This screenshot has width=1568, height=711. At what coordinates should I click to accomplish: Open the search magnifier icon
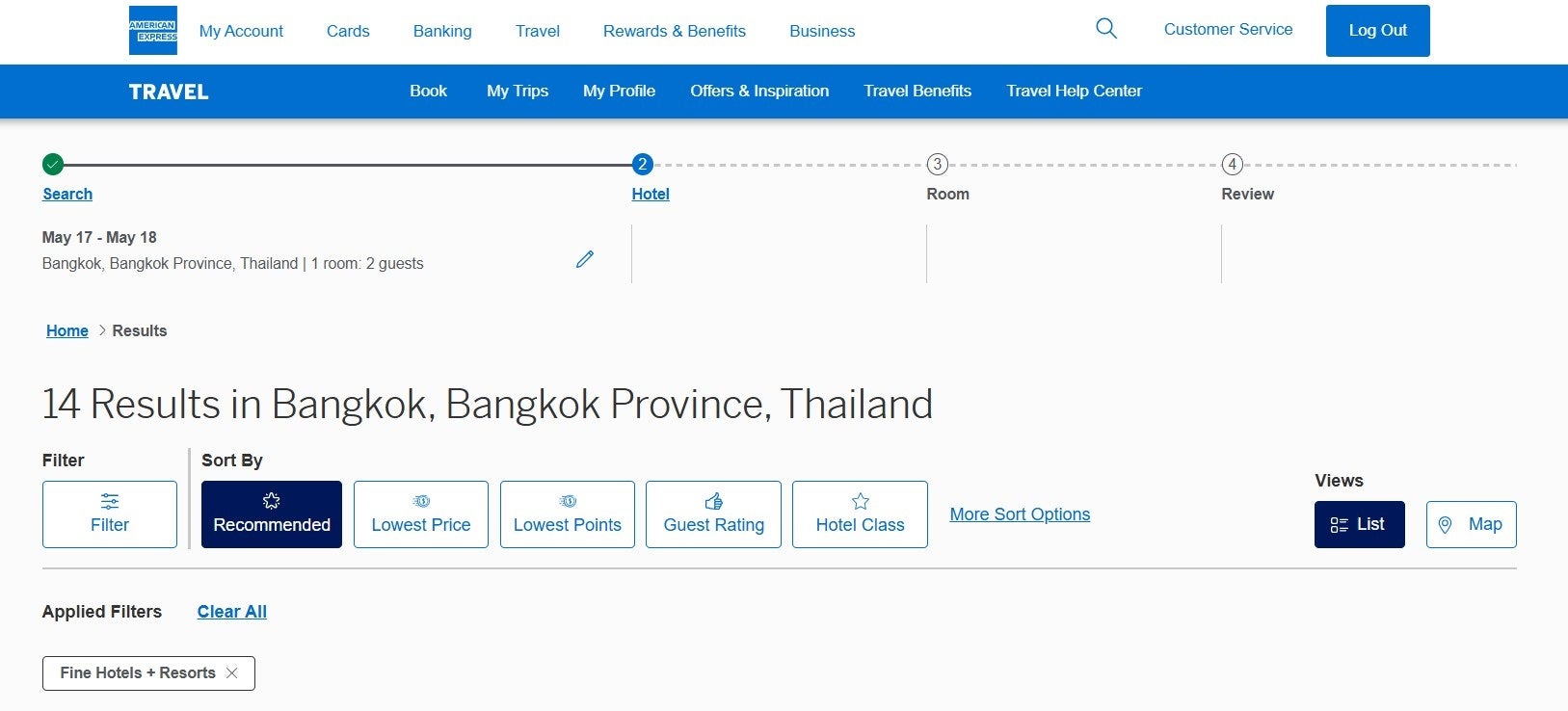point(1106,29)
